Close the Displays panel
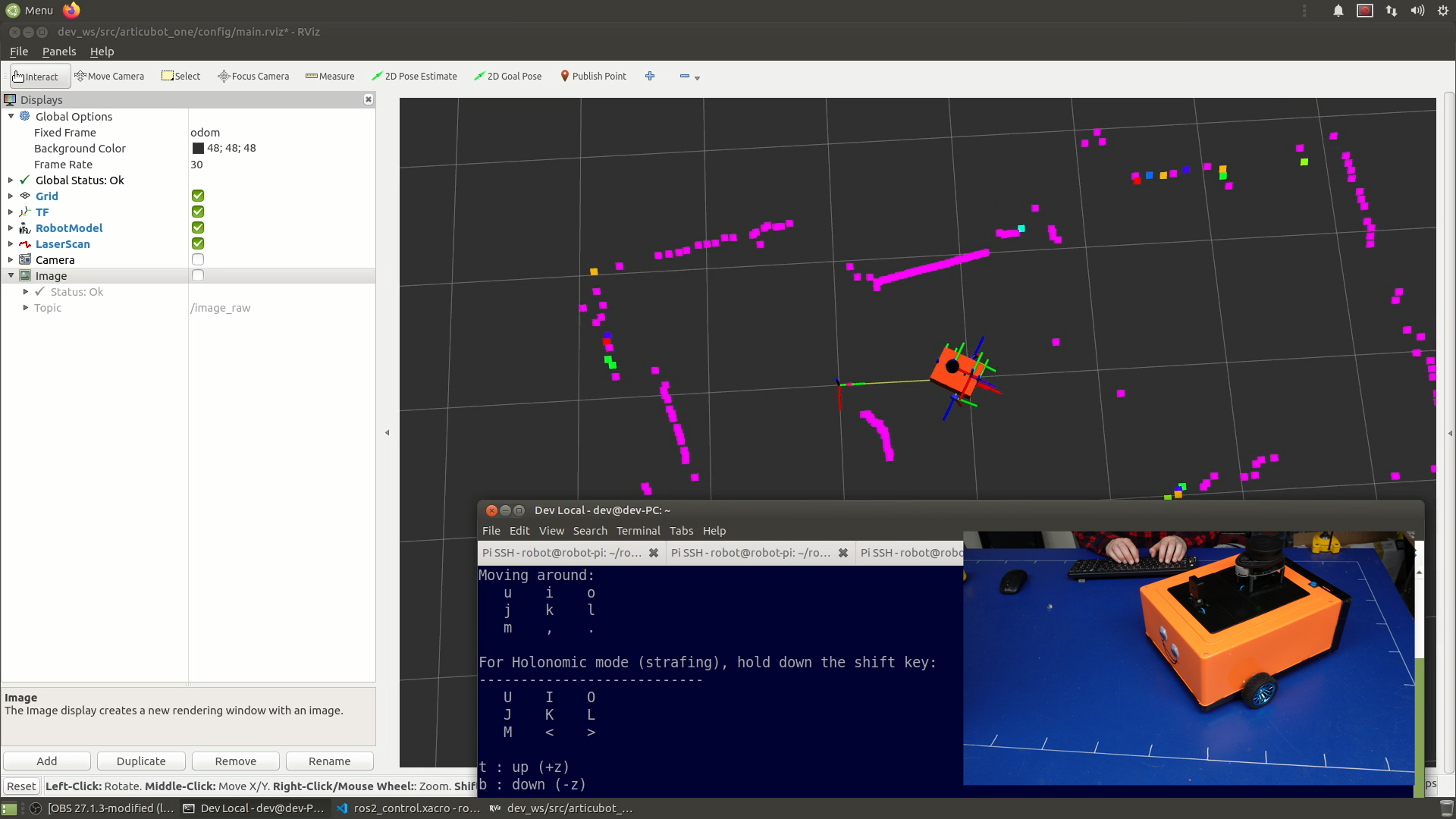The height and width of the screenshot is (819, 1456). pyautogui.click(x=369, y=99)
